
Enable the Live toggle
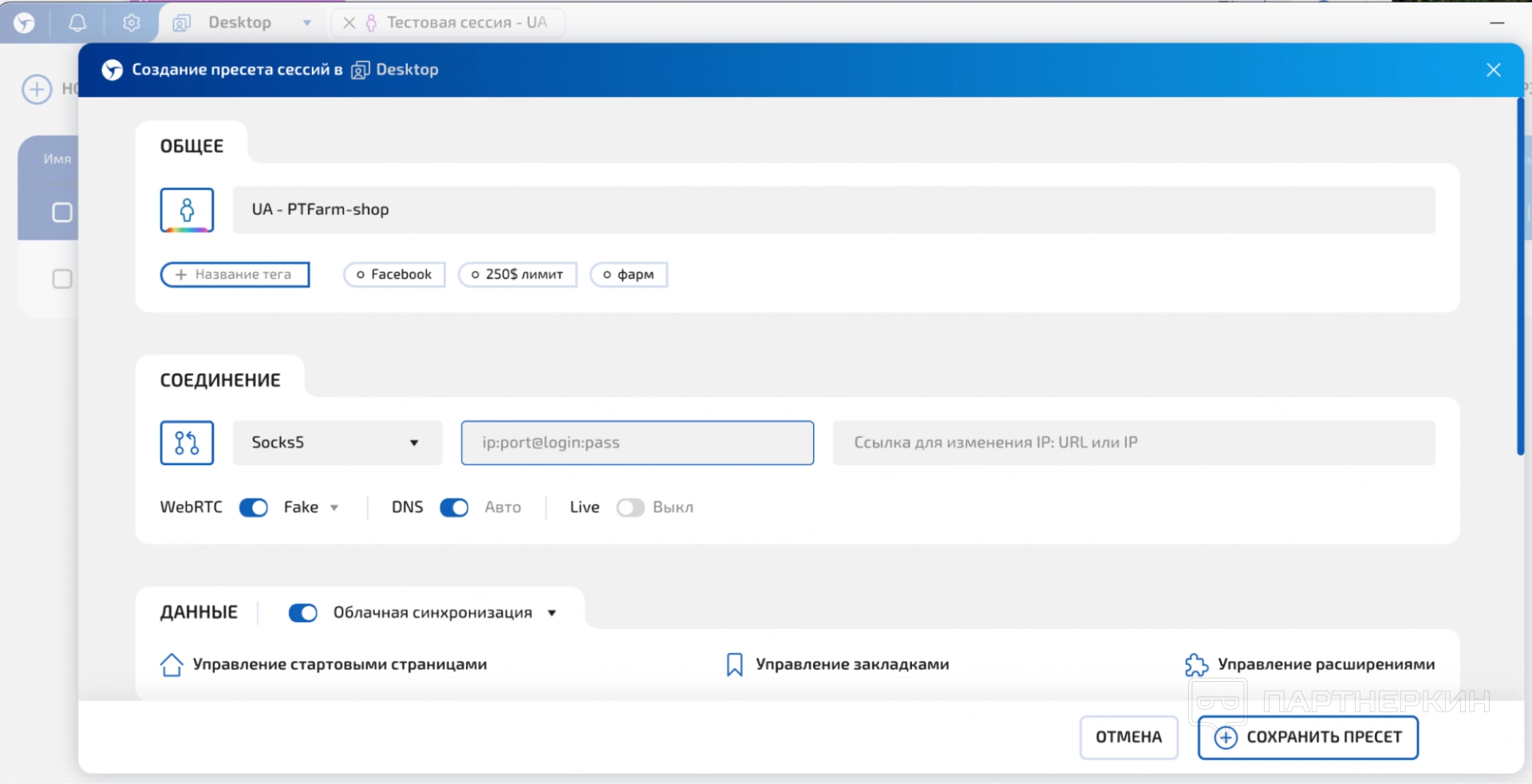click(630, 508)
